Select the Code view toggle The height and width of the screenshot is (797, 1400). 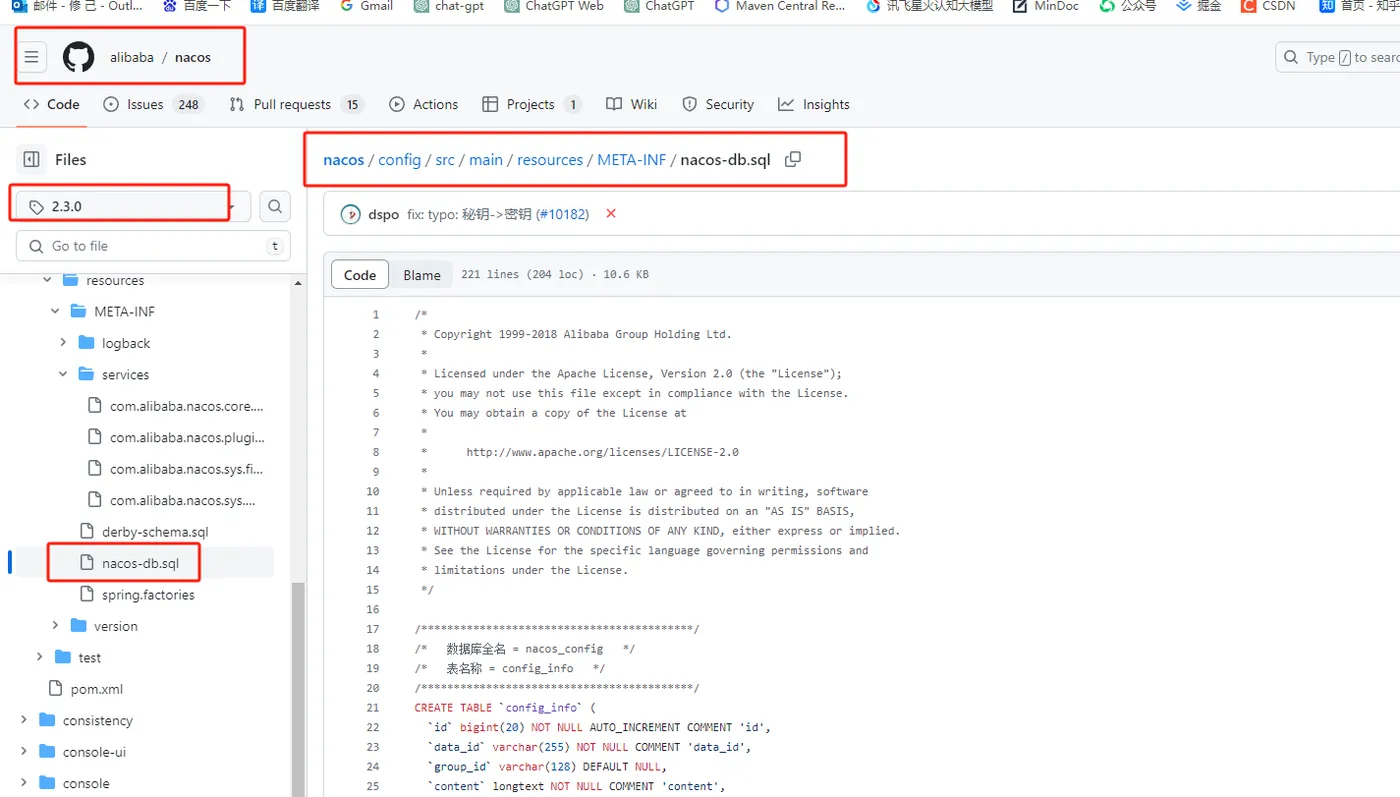(360, 275)
